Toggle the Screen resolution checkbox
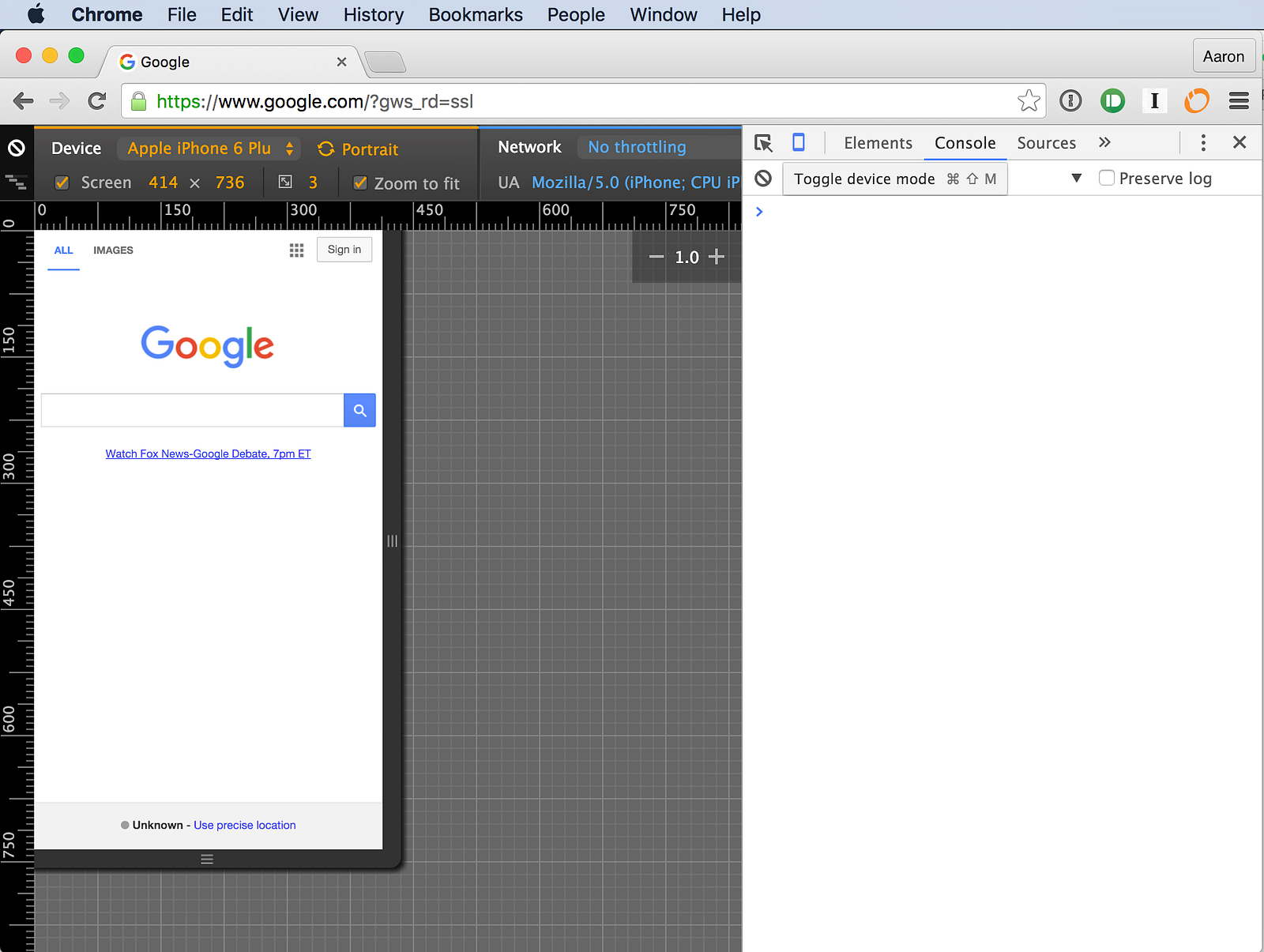Image resolution: width=1264 pixels, height=952 pixels. 62,182
